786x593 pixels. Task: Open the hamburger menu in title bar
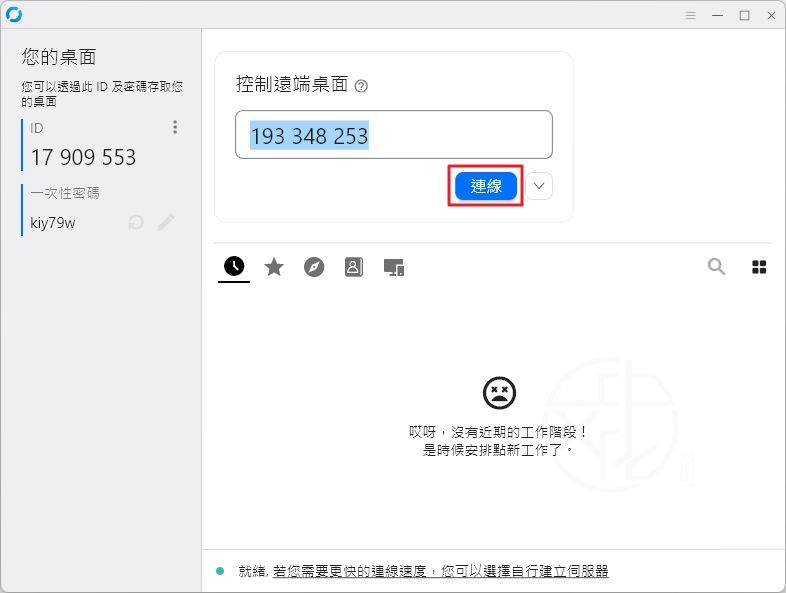pyautogui.click(x=690, y=15)
